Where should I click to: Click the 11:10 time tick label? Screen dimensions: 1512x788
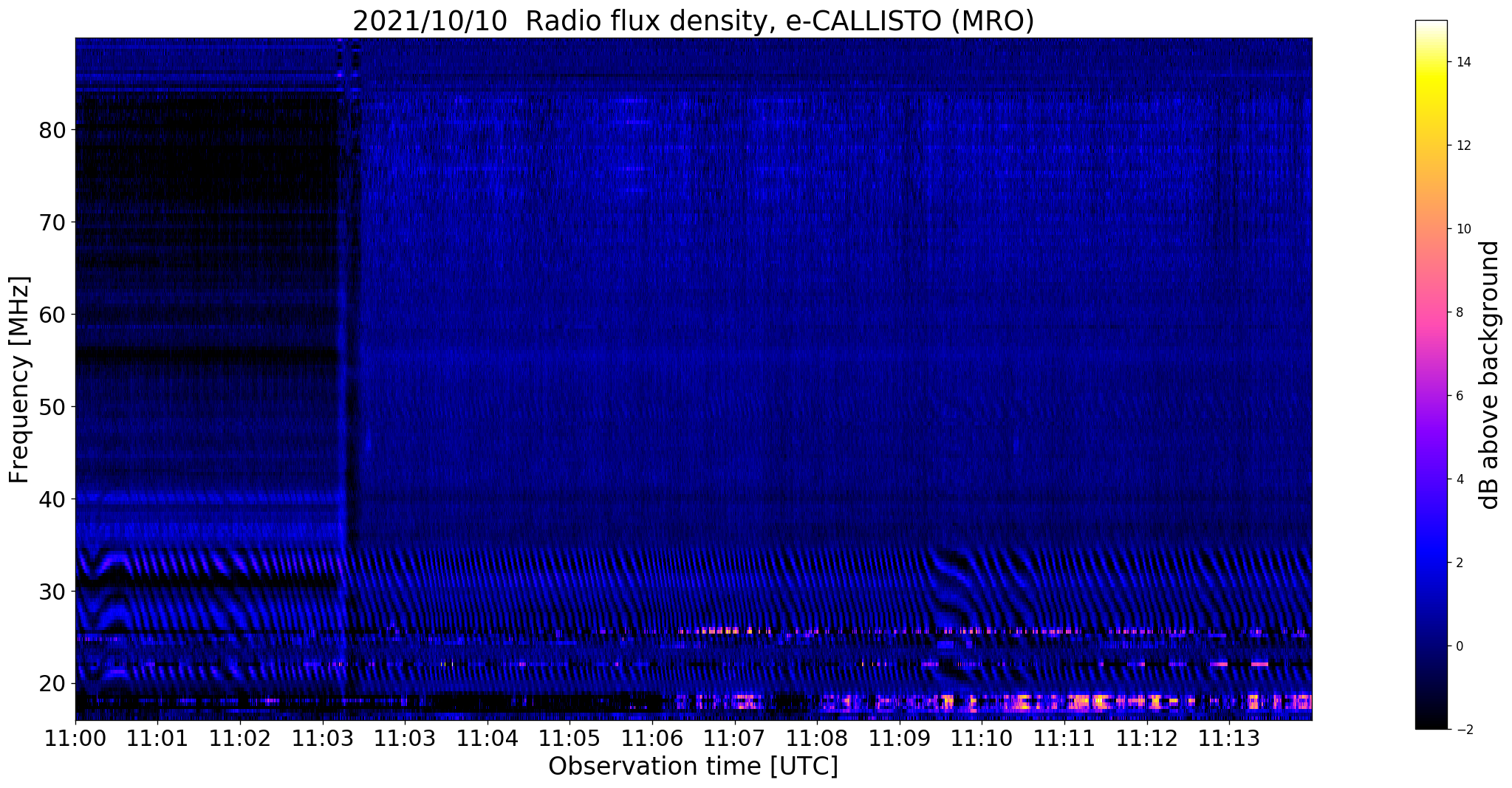pos(981,738)
